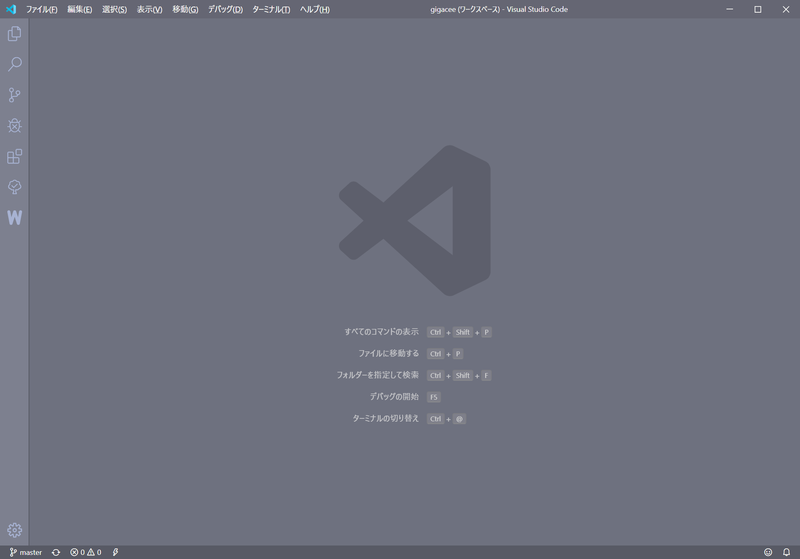Minimize the Visual Studio Code window
The height and width of the screenshot is (559, 800).
(730, 9)
